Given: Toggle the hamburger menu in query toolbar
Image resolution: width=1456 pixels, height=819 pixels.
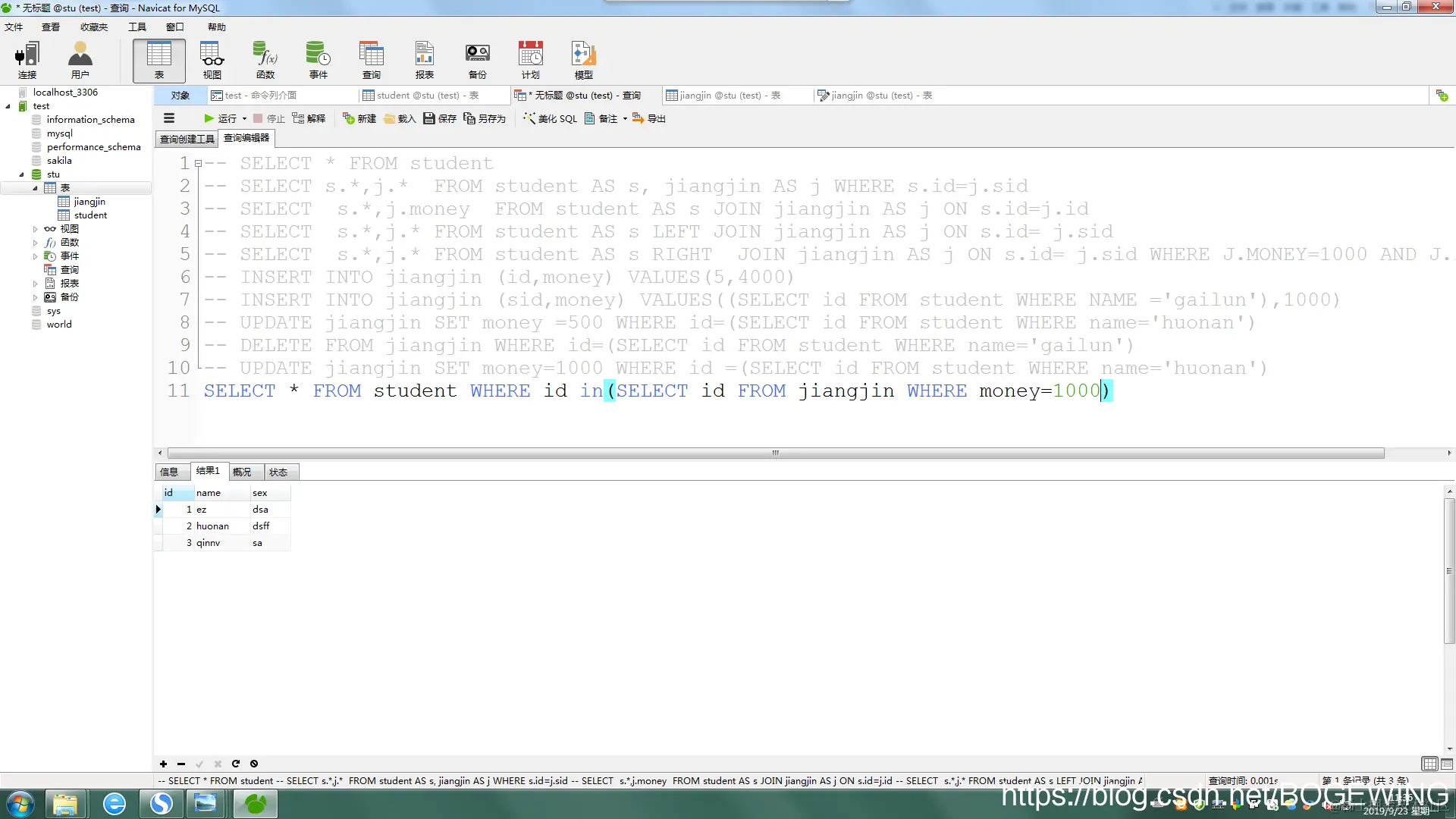Looking at the screenshot, I should (x=169, y=118).
